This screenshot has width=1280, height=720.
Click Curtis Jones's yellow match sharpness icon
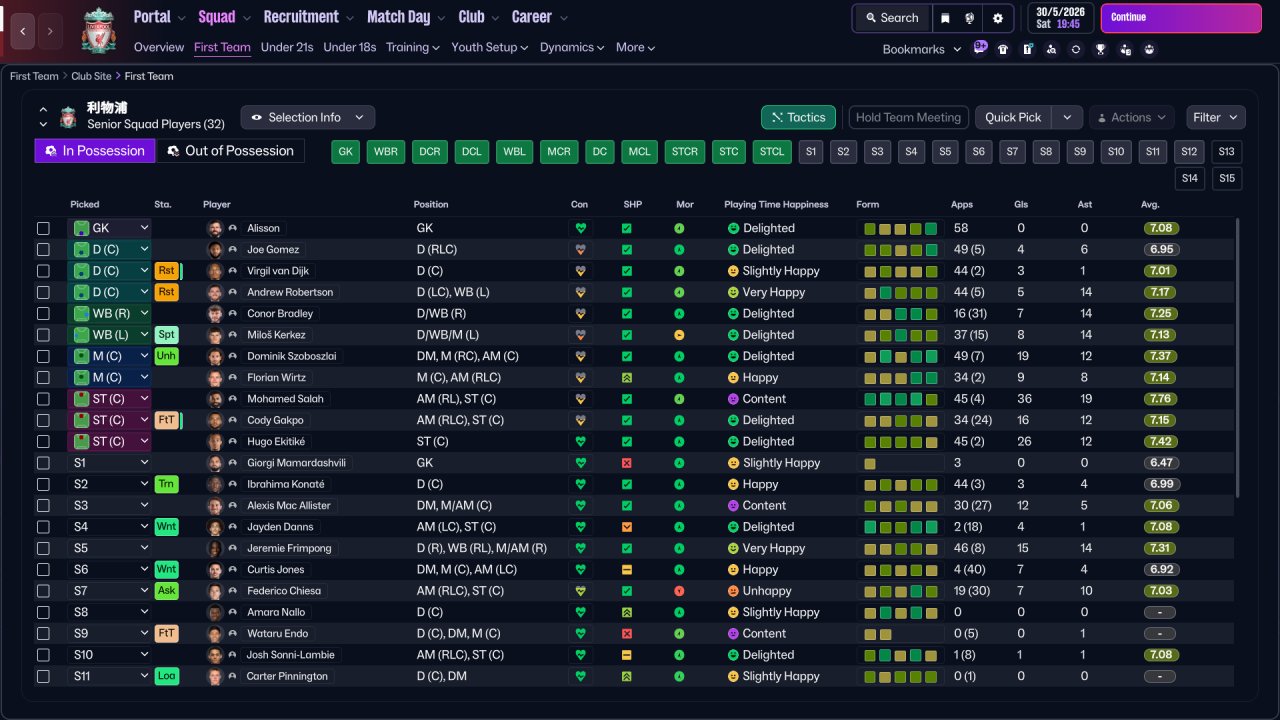627,569
